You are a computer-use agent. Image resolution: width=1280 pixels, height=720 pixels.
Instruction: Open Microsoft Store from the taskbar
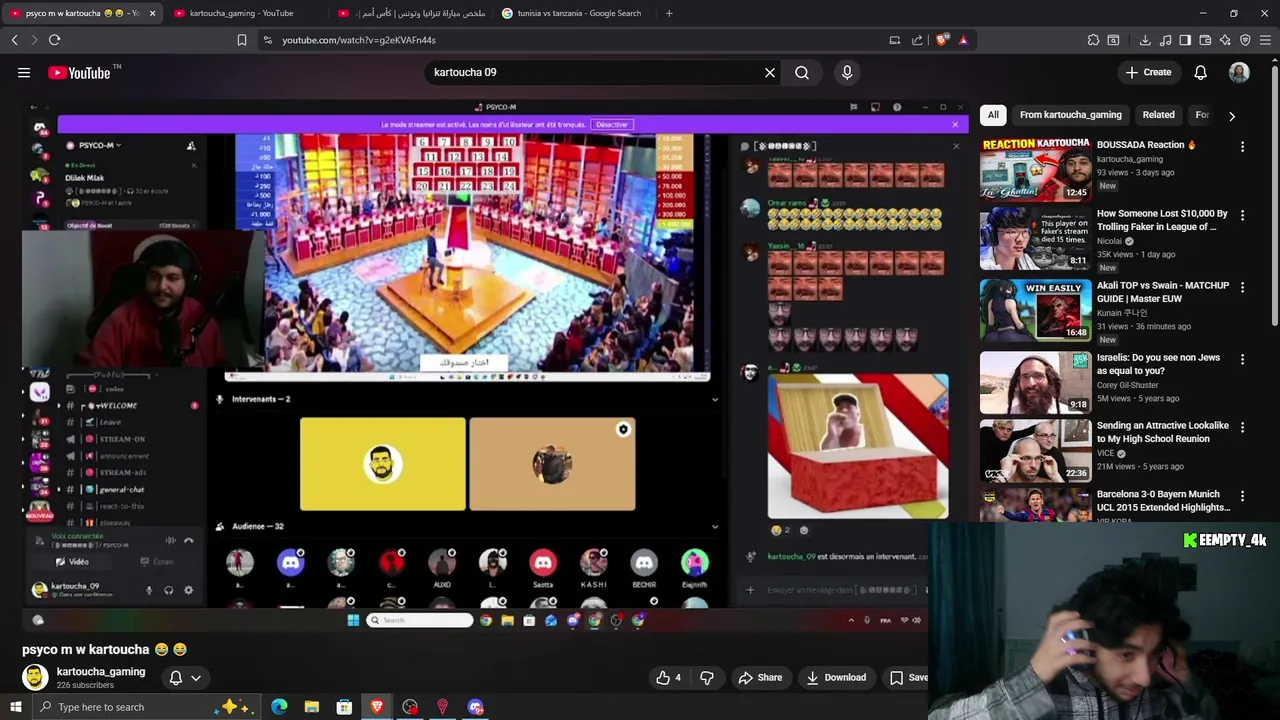344,707
